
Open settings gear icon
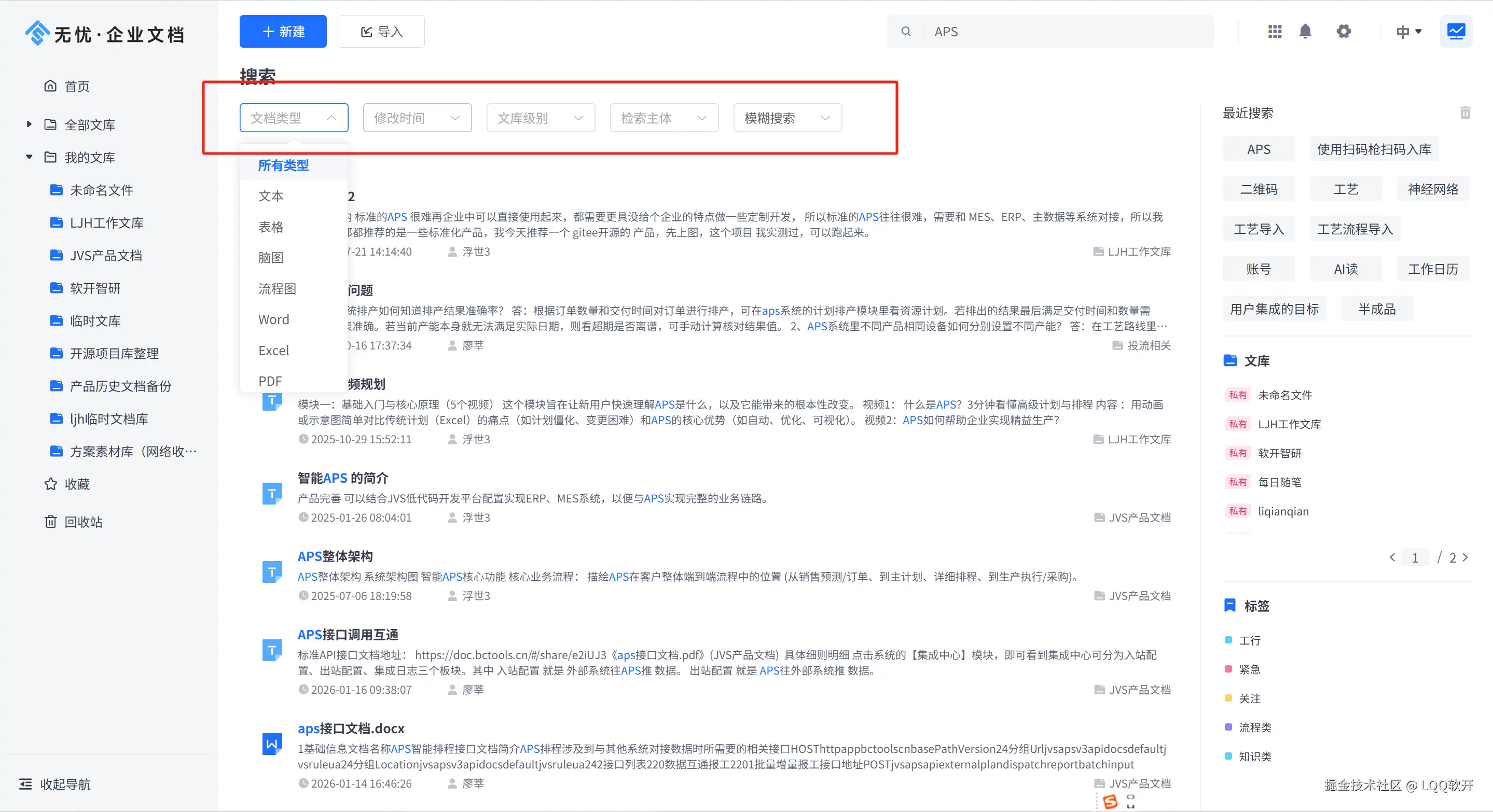pyautogui.click(x=1344, y=31)
